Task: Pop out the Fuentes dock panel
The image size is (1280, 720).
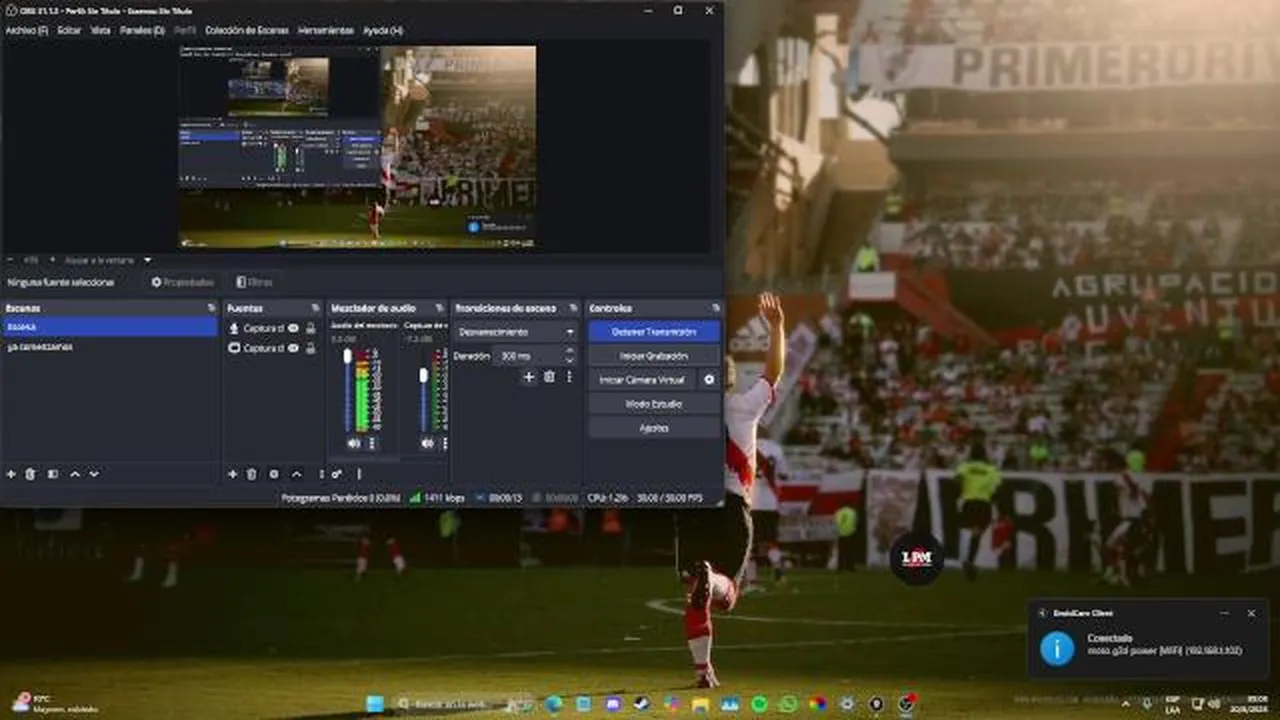Action: 315,308
